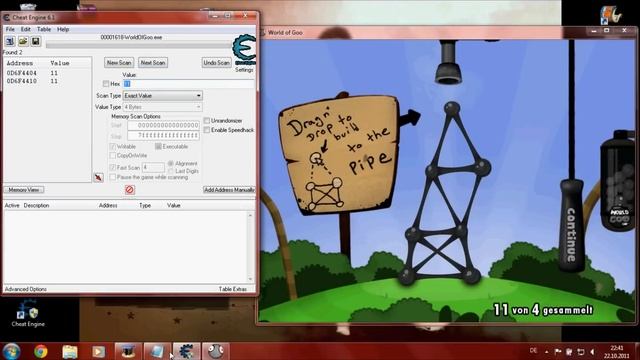This screenshot has width=640, height=360.
Task: Open the Help menu
Action: click(x=63, y=29)
